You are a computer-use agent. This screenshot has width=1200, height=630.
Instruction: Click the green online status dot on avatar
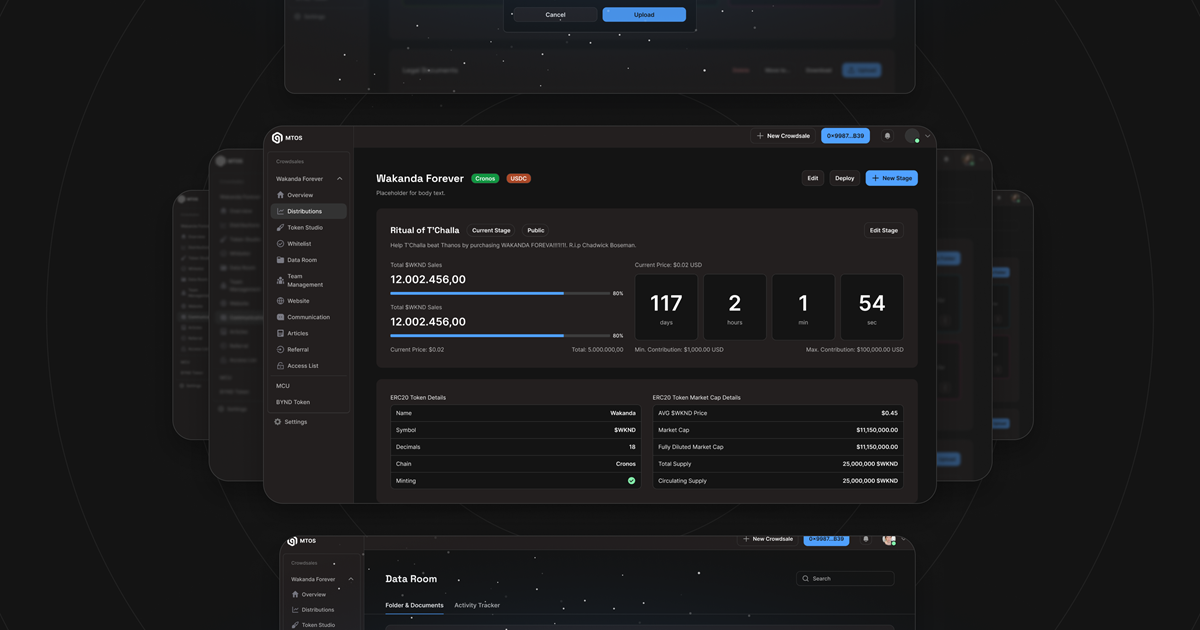click(x=917, y=140)
